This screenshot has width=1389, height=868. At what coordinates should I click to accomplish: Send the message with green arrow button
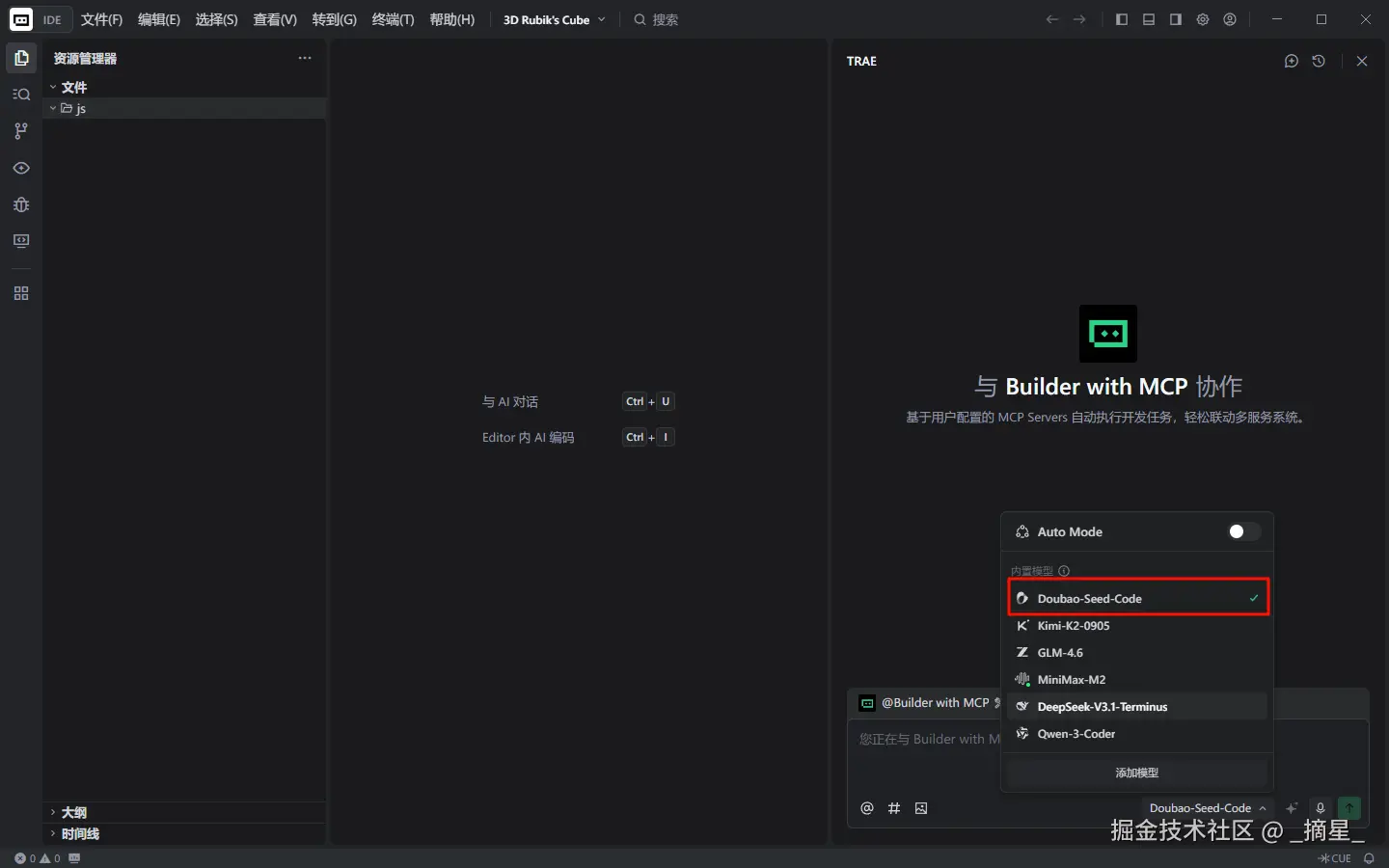1349,808
